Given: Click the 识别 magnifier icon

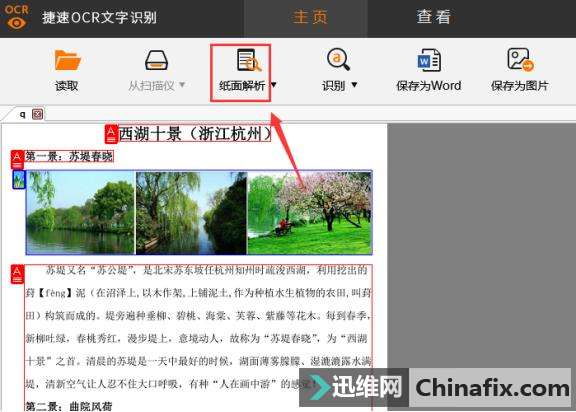Looking at the screenshot, I should (338, 59).
